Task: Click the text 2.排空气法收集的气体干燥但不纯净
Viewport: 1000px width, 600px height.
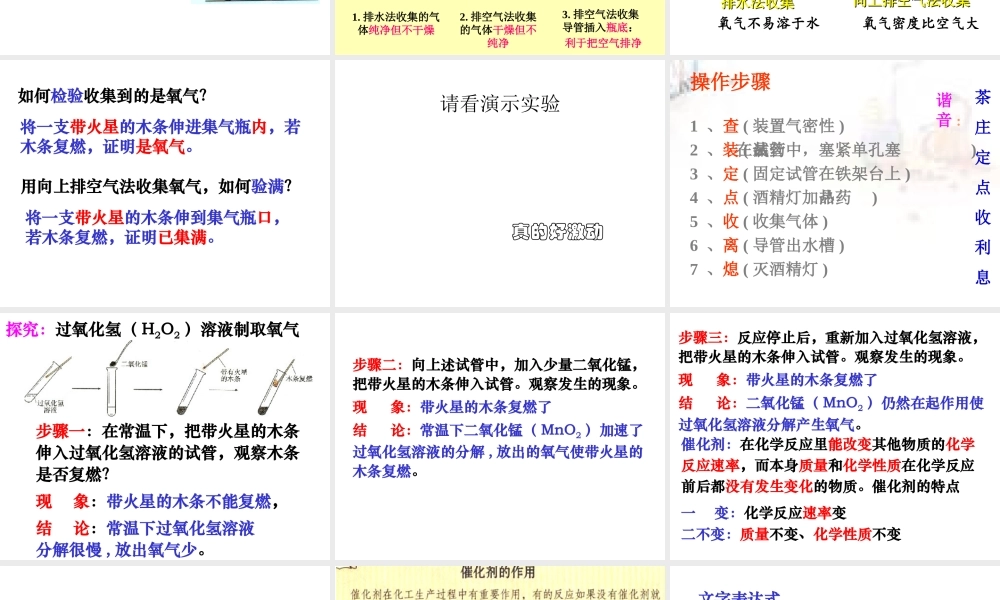Action: (x=498, y=29)
